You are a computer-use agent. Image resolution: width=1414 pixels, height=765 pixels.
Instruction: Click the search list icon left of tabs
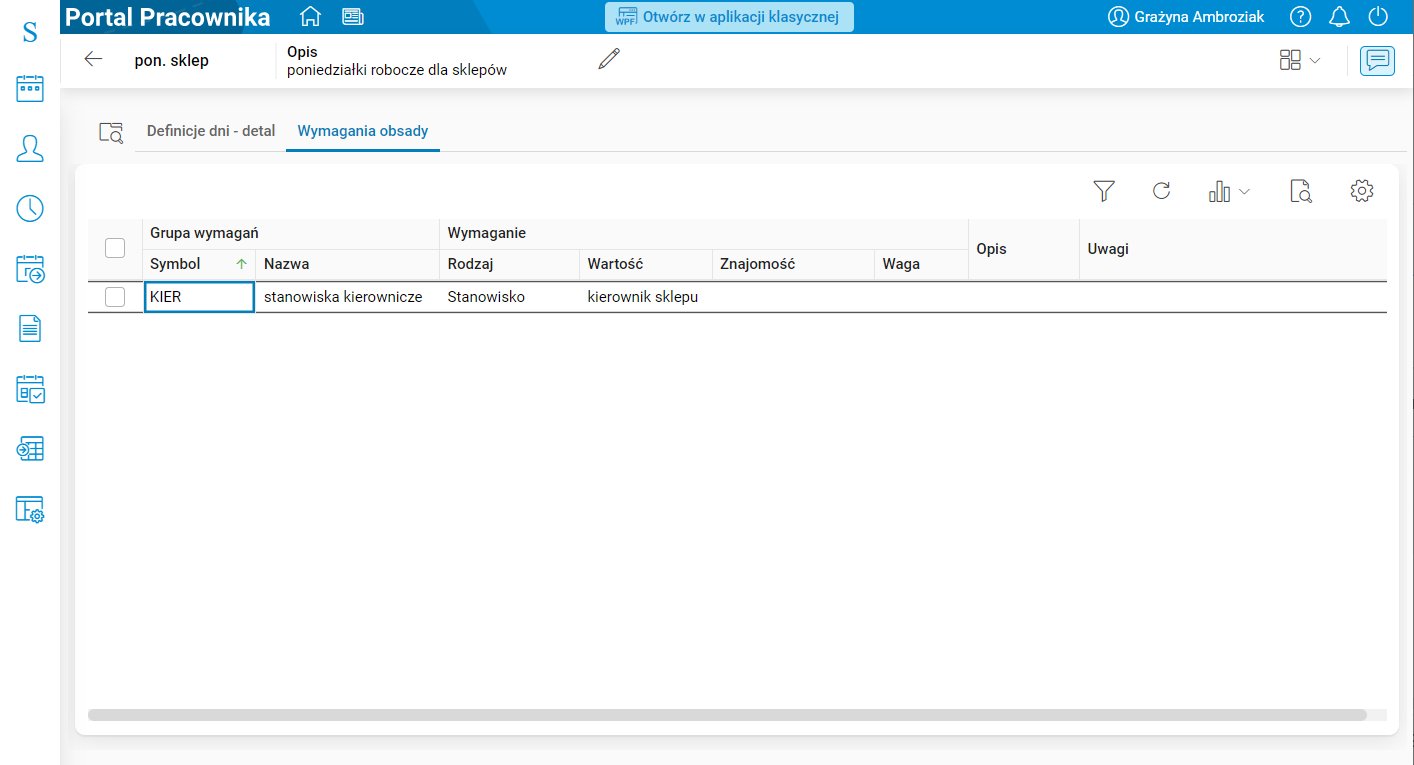[x=111, y=132]
